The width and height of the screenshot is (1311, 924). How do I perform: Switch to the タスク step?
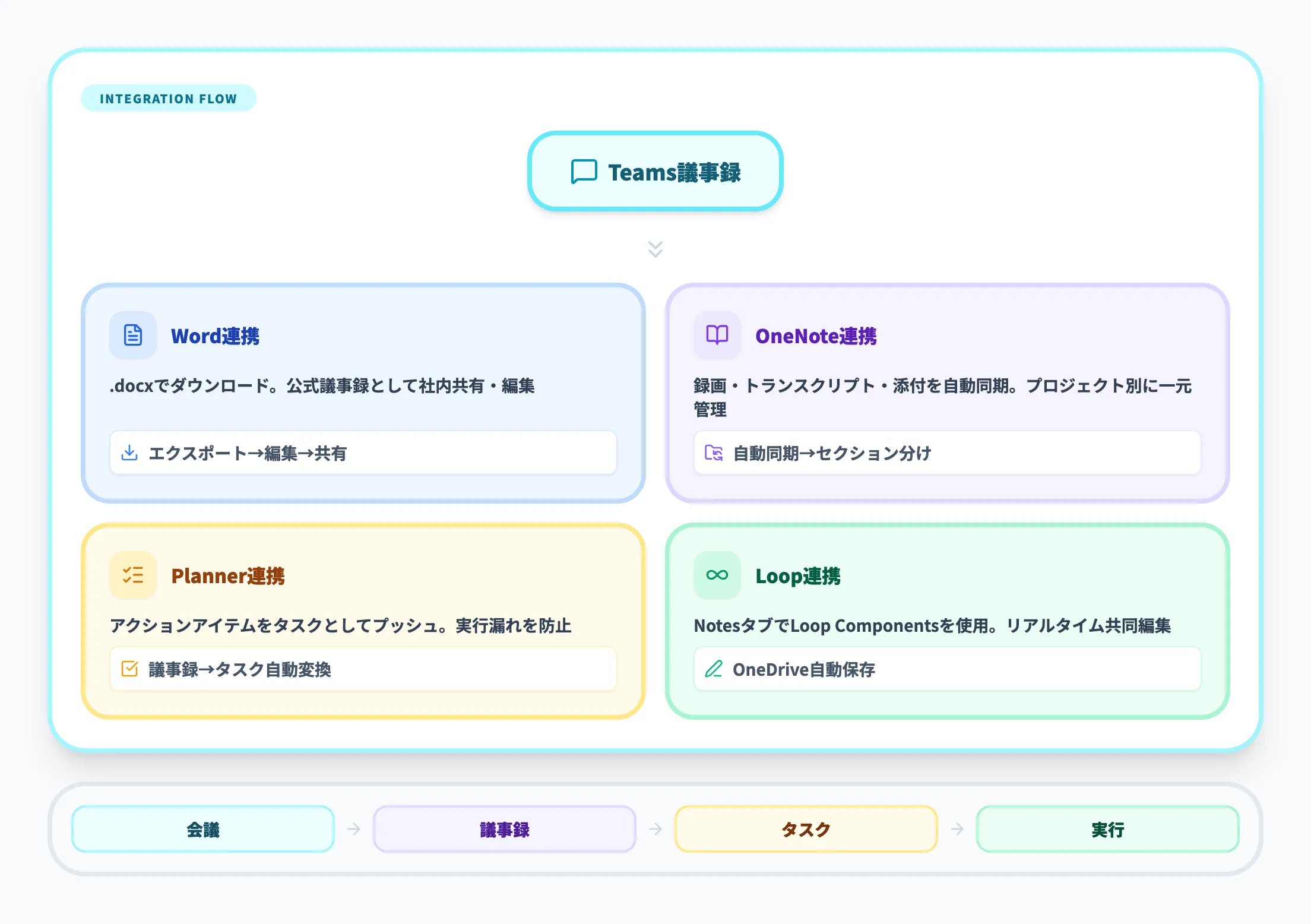pos(805,828)
